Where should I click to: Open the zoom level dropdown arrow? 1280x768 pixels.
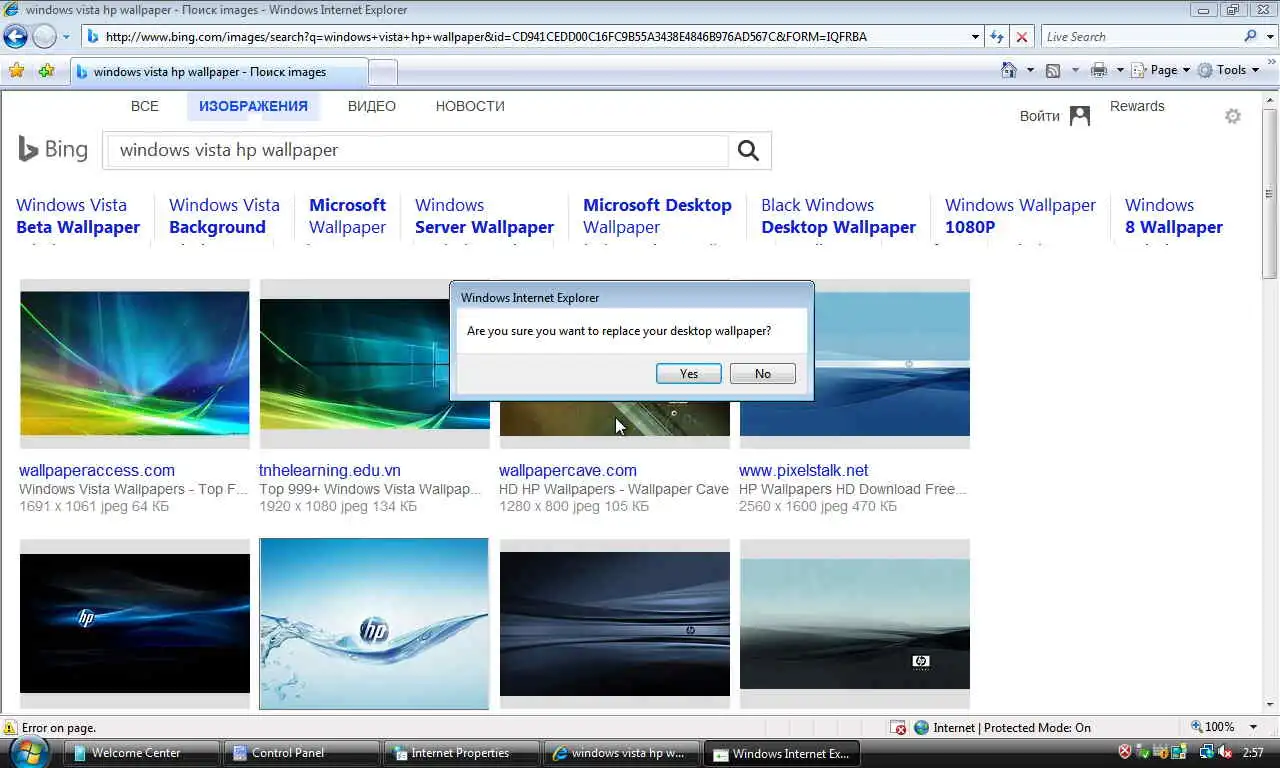click(x=1254, y=727)
